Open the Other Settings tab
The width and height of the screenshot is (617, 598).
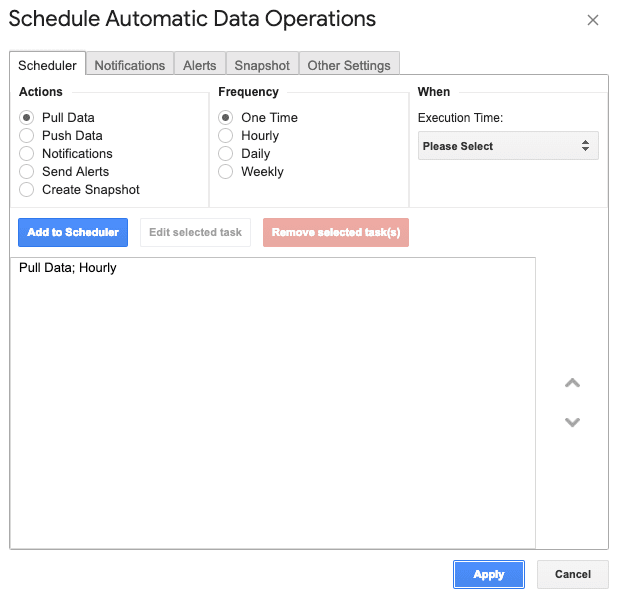click(x=349, y=65)
